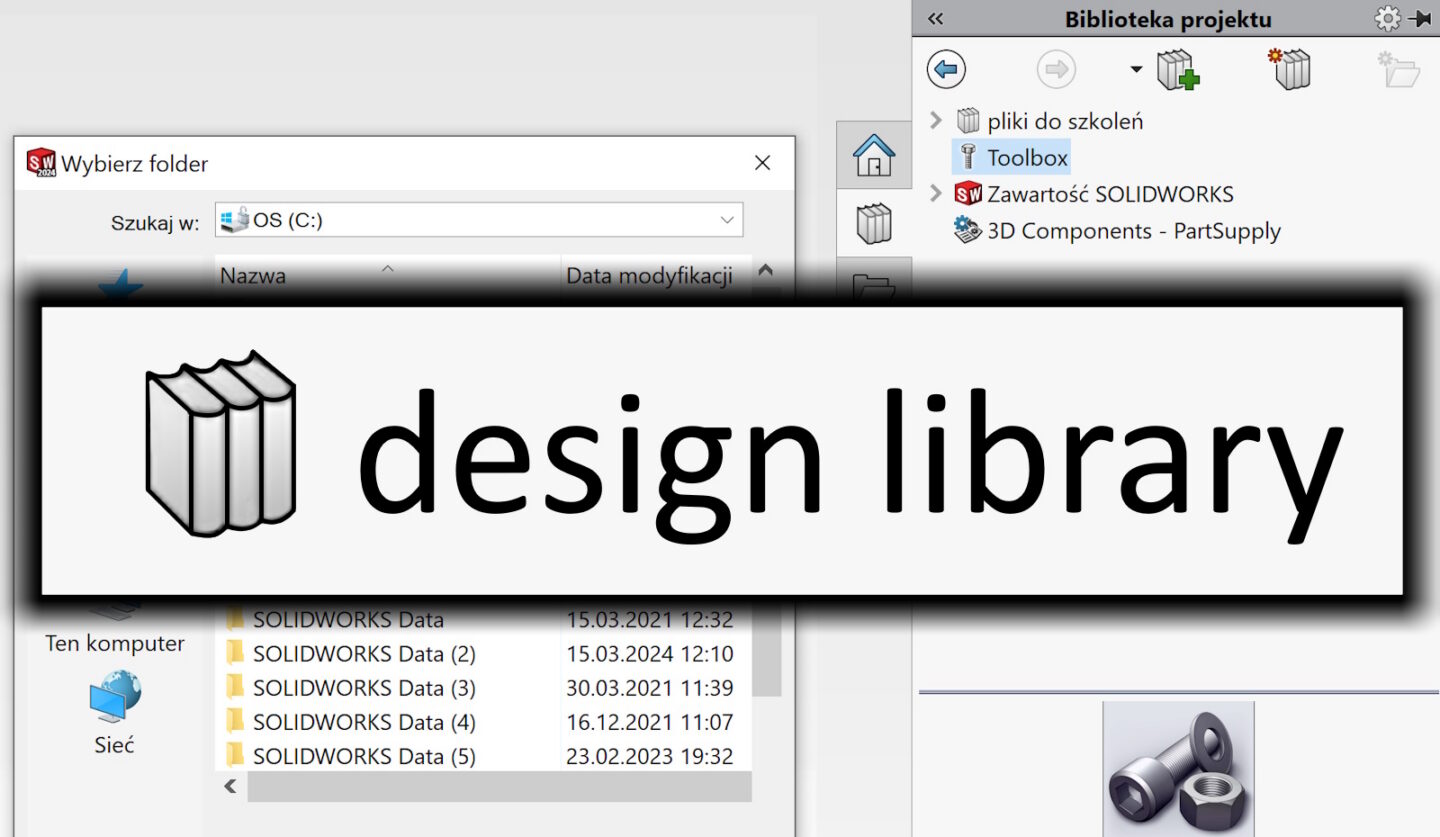Screen dimensions: 1440x837
Task: Open the options gear in Biblioteka projektu
Action: pos(1387,18)
